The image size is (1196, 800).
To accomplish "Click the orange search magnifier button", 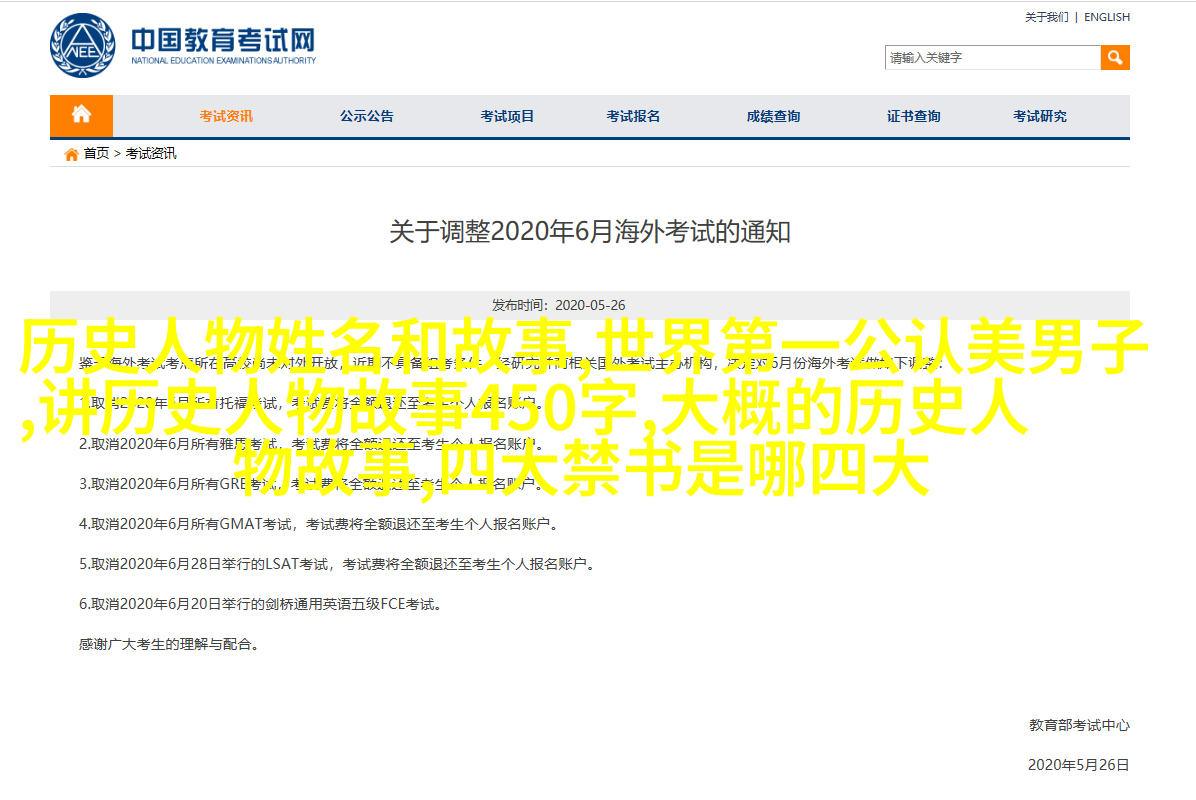I will (x=1114, y=57).
